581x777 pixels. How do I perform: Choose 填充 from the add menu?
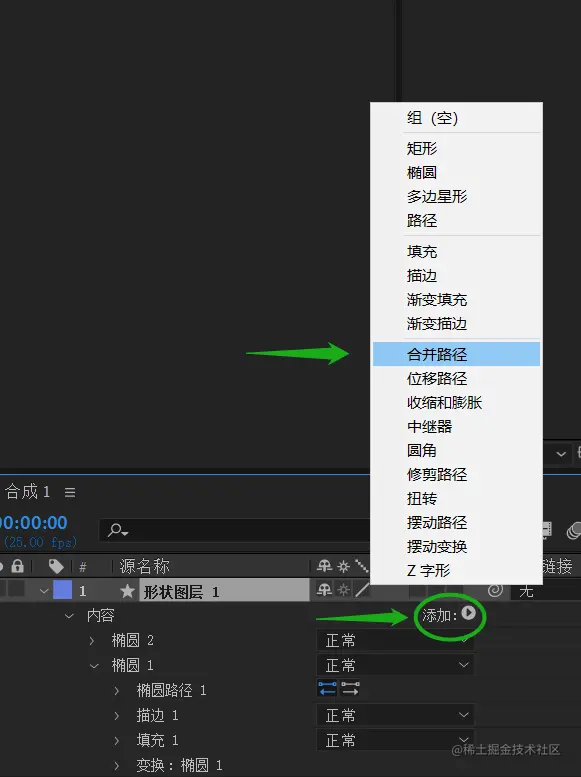pos(456,251)
